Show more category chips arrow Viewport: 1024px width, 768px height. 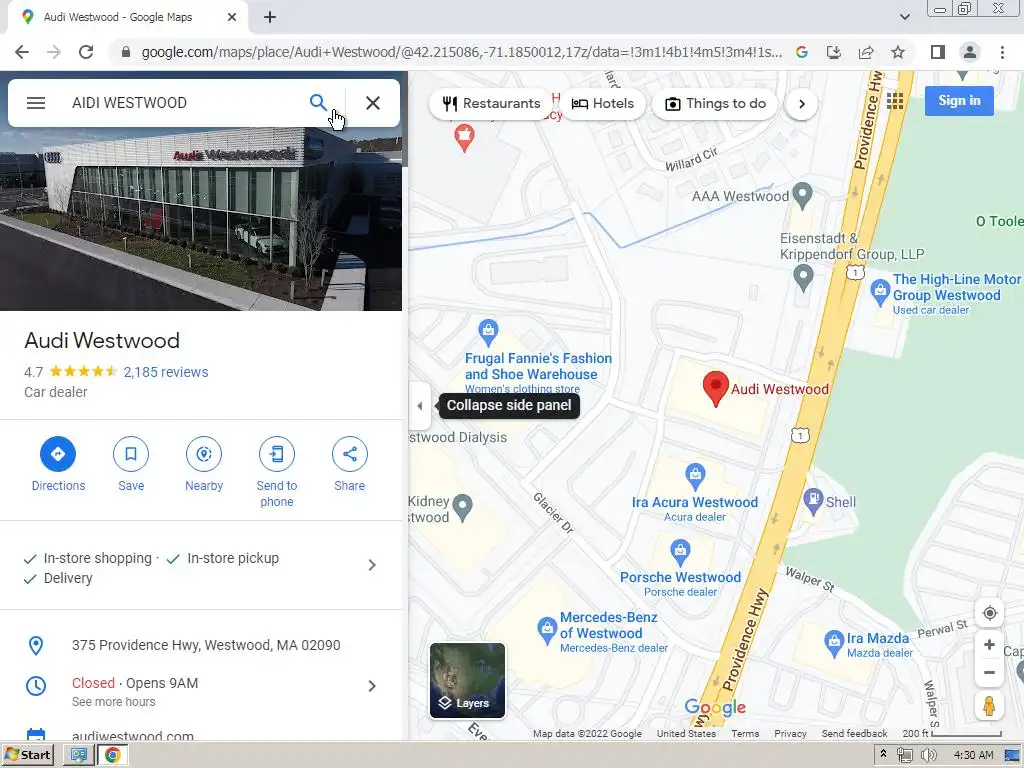pyautogui.click(x=801, y=104)
